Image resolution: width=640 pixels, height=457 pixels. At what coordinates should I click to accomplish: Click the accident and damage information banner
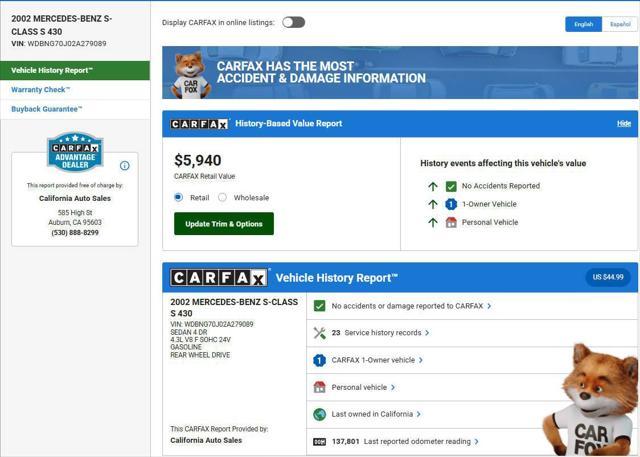[x=400, y=73]
